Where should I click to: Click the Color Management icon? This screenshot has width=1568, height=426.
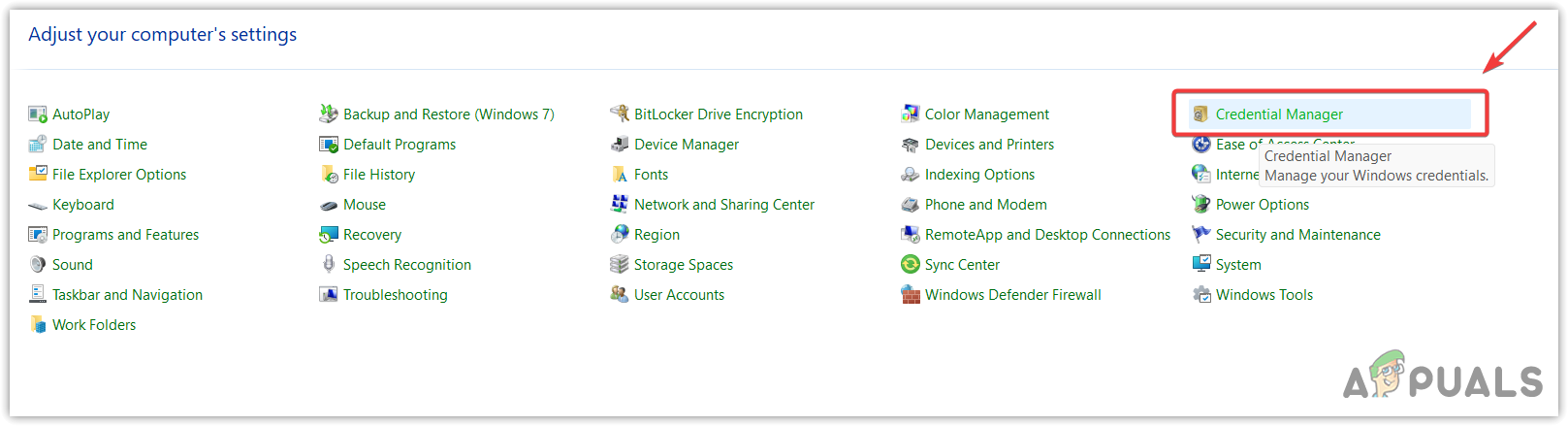(911, 114)
